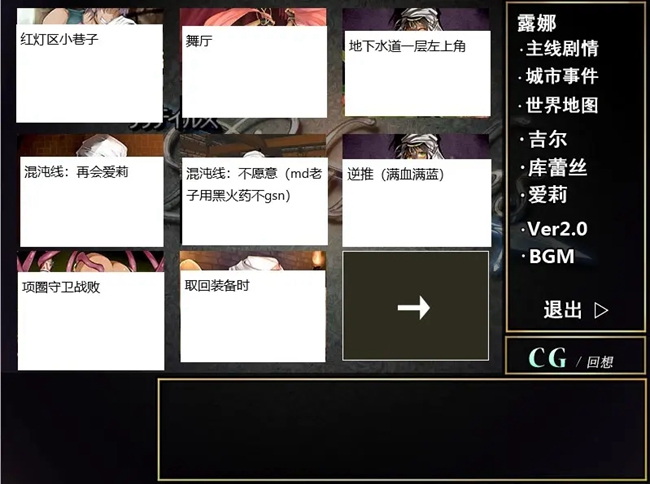The height and width of the screenshot is (484, 650).
Task: Open the 逆推（满血满蓝）scene card
Action: (x=417, y=191)
